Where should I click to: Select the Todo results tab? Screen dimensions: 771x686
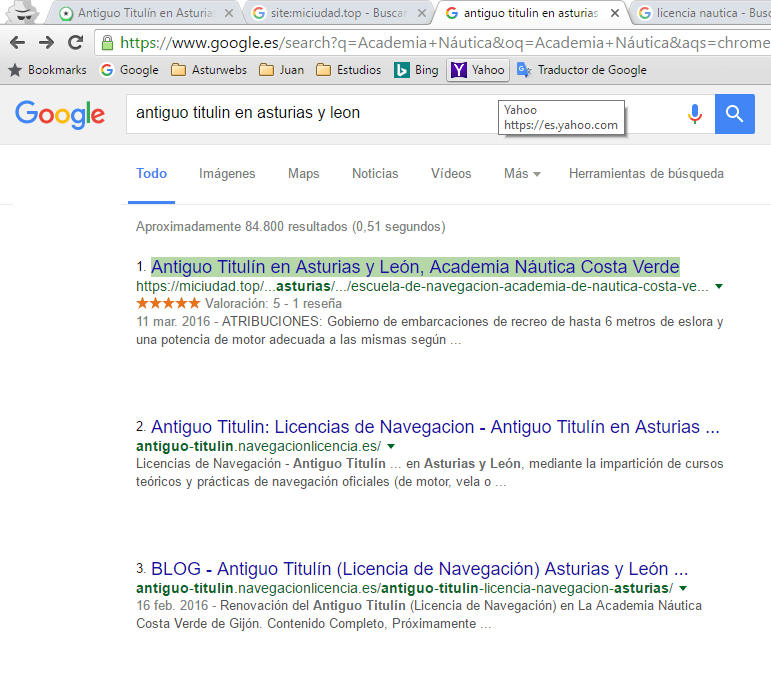[x=151, y=174]
